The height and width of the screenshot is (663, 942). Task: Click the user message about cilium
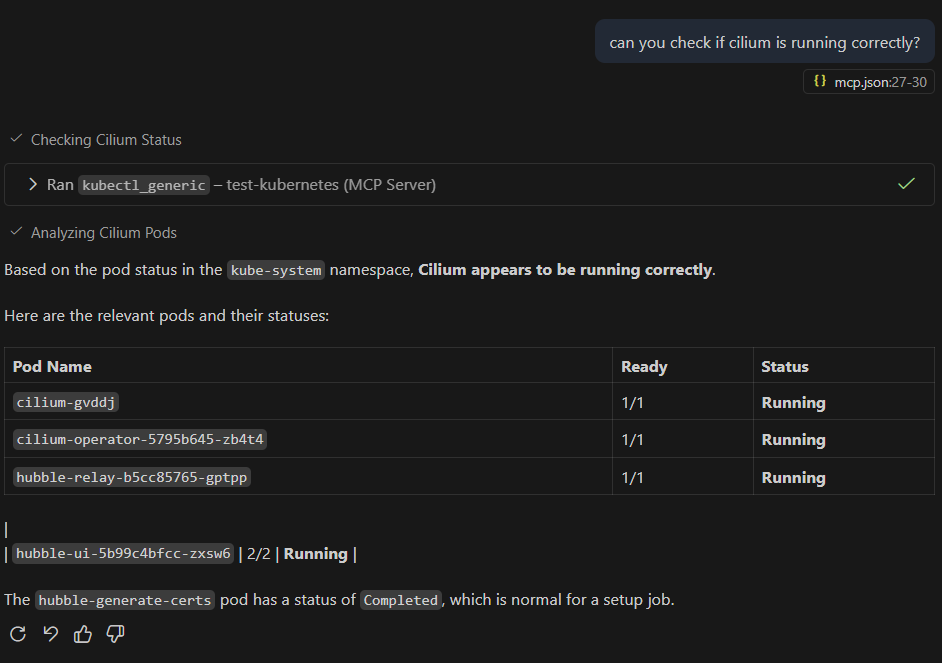(x=764, y=43)
